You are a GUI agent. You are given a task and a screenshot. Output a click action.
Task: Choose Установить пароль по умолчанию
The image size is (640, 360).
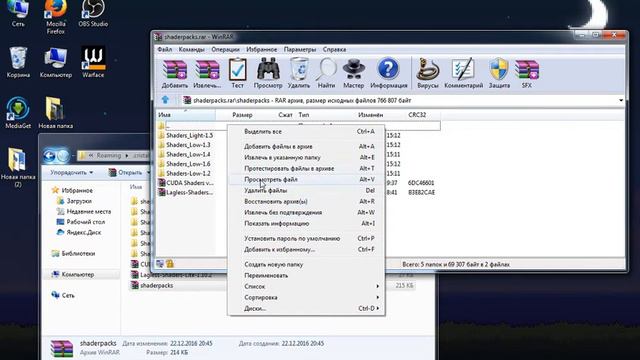pos(306,238)
